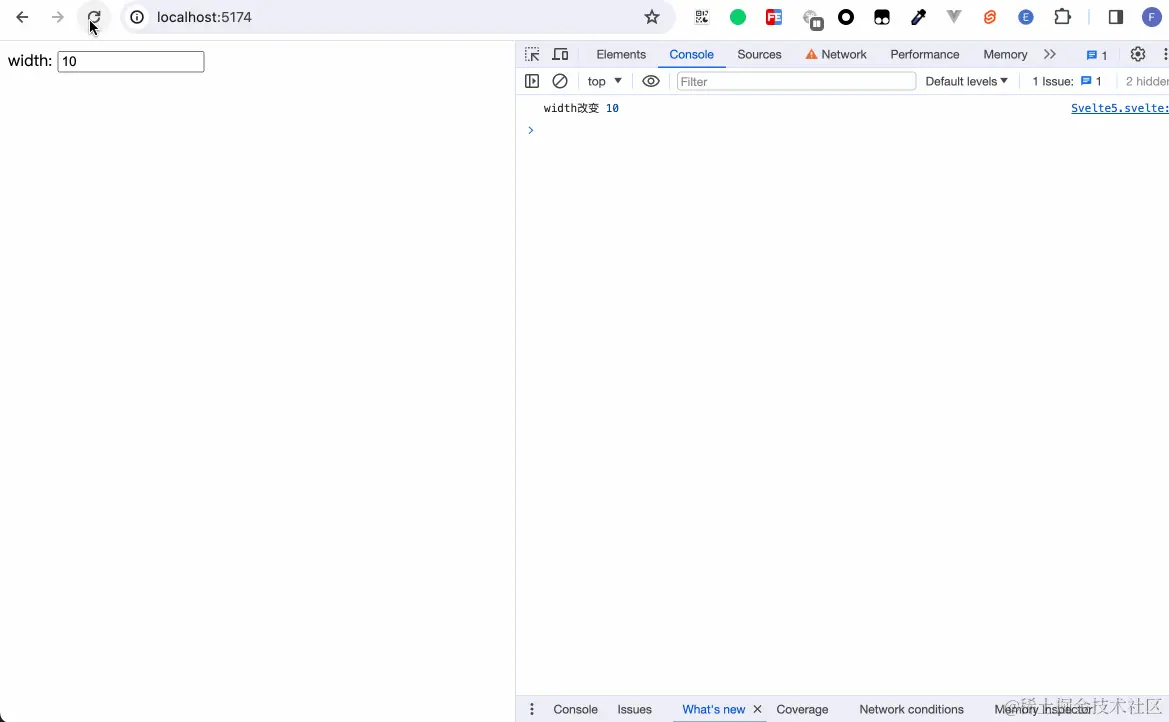Viewport: 1169px width, 722px height.
Task: Open the issues counter badge in tab bar
Action: (1097, 54)
